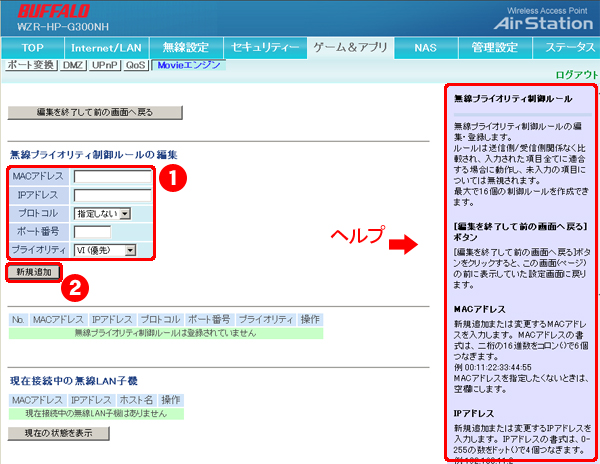Focus the MACアドレス input field
This screenshot has height=464, width=600.
point(112,177)
